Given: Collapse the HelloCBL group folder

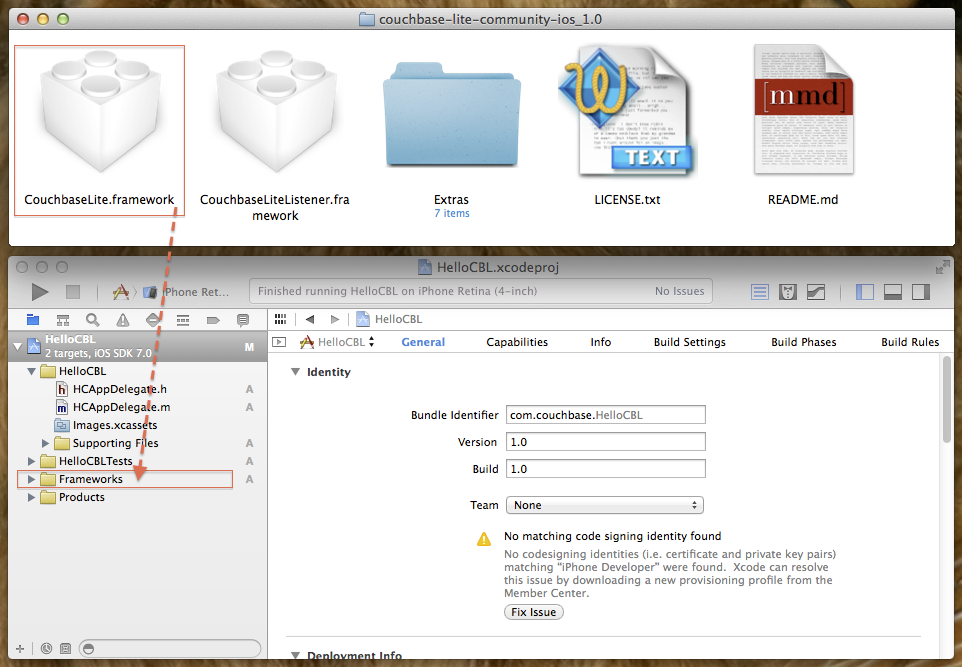Looking at the screenshot, I should [31, 371].
